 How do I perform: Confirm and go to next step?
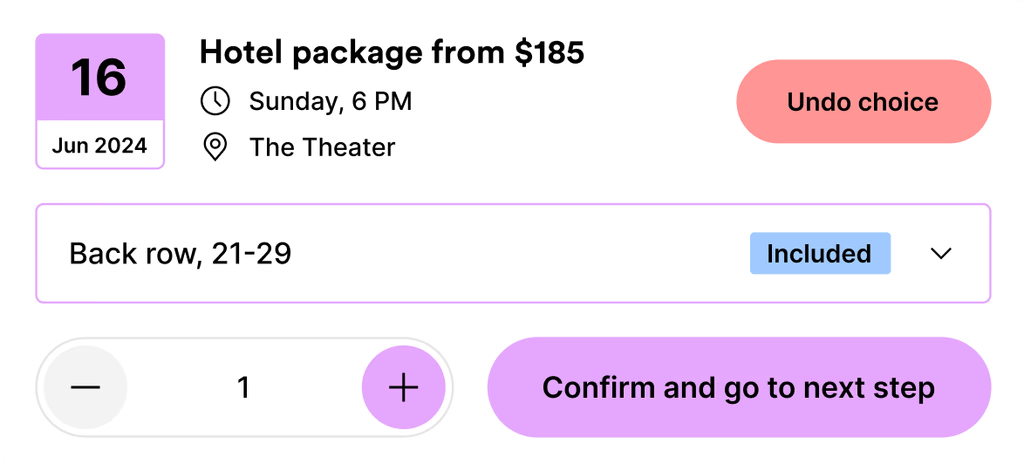(738, 388)
